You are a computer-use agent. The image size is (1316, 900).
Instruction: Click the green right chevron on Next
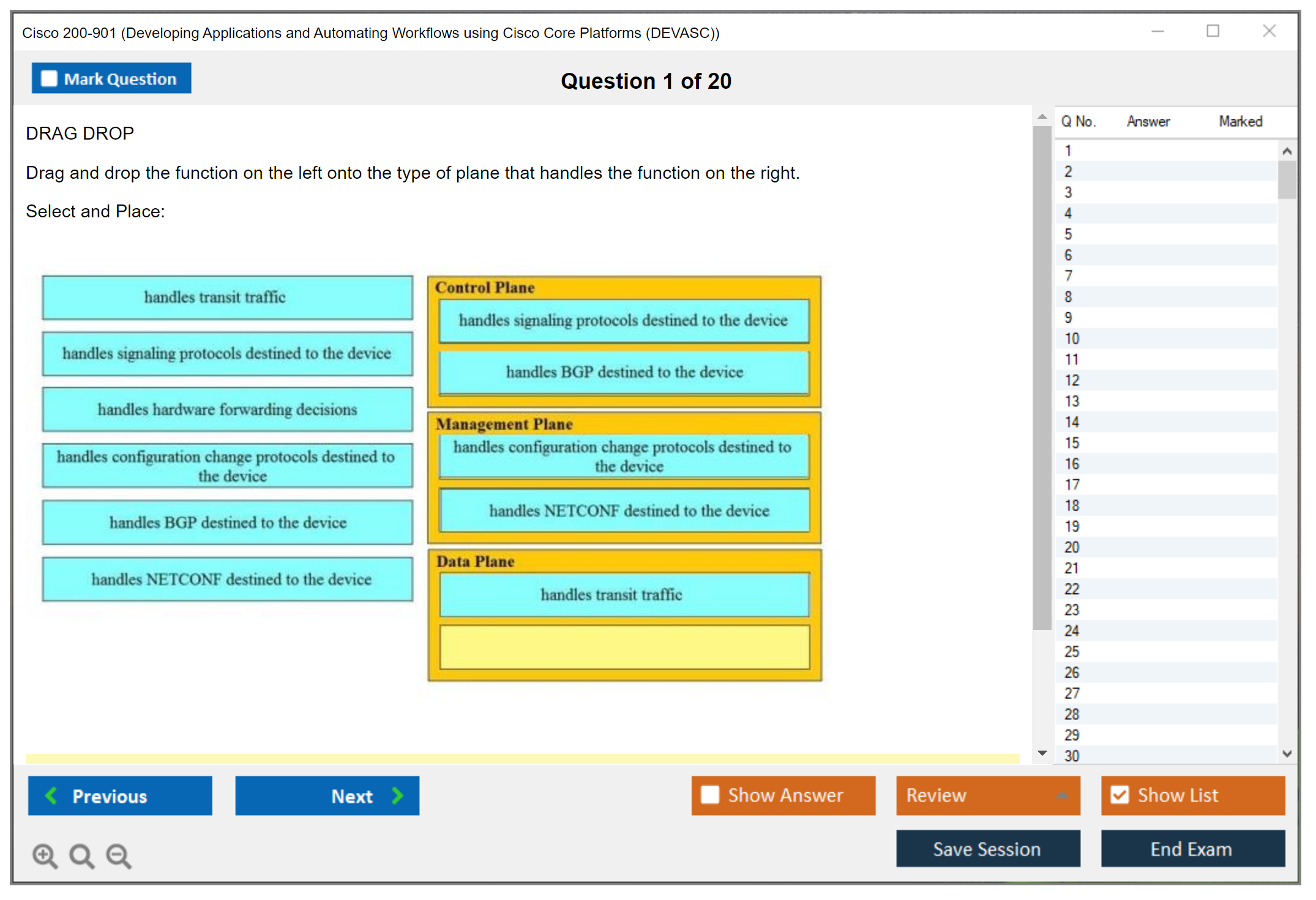coord(398,795)
